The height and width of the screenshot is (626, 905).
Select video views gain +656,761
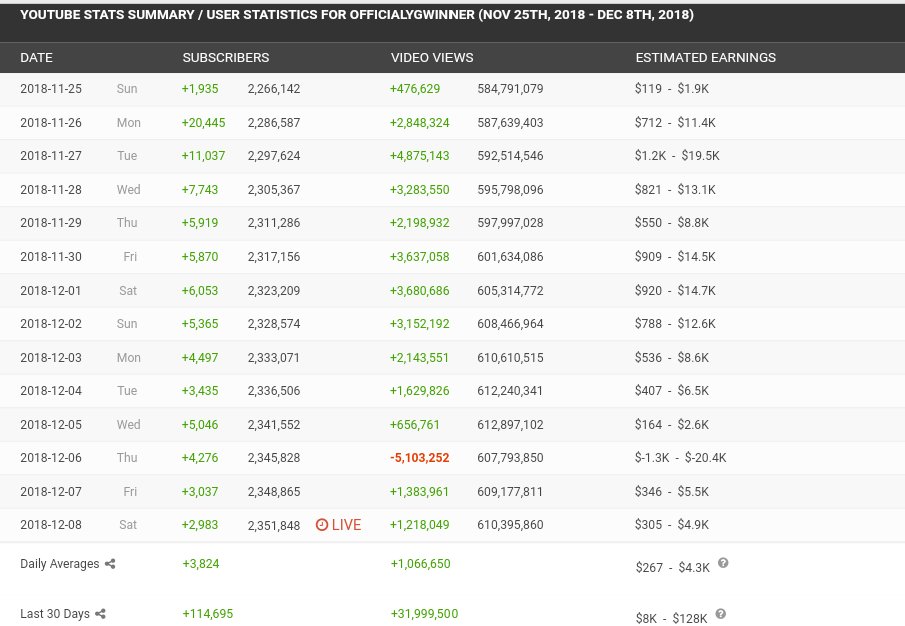415,425
